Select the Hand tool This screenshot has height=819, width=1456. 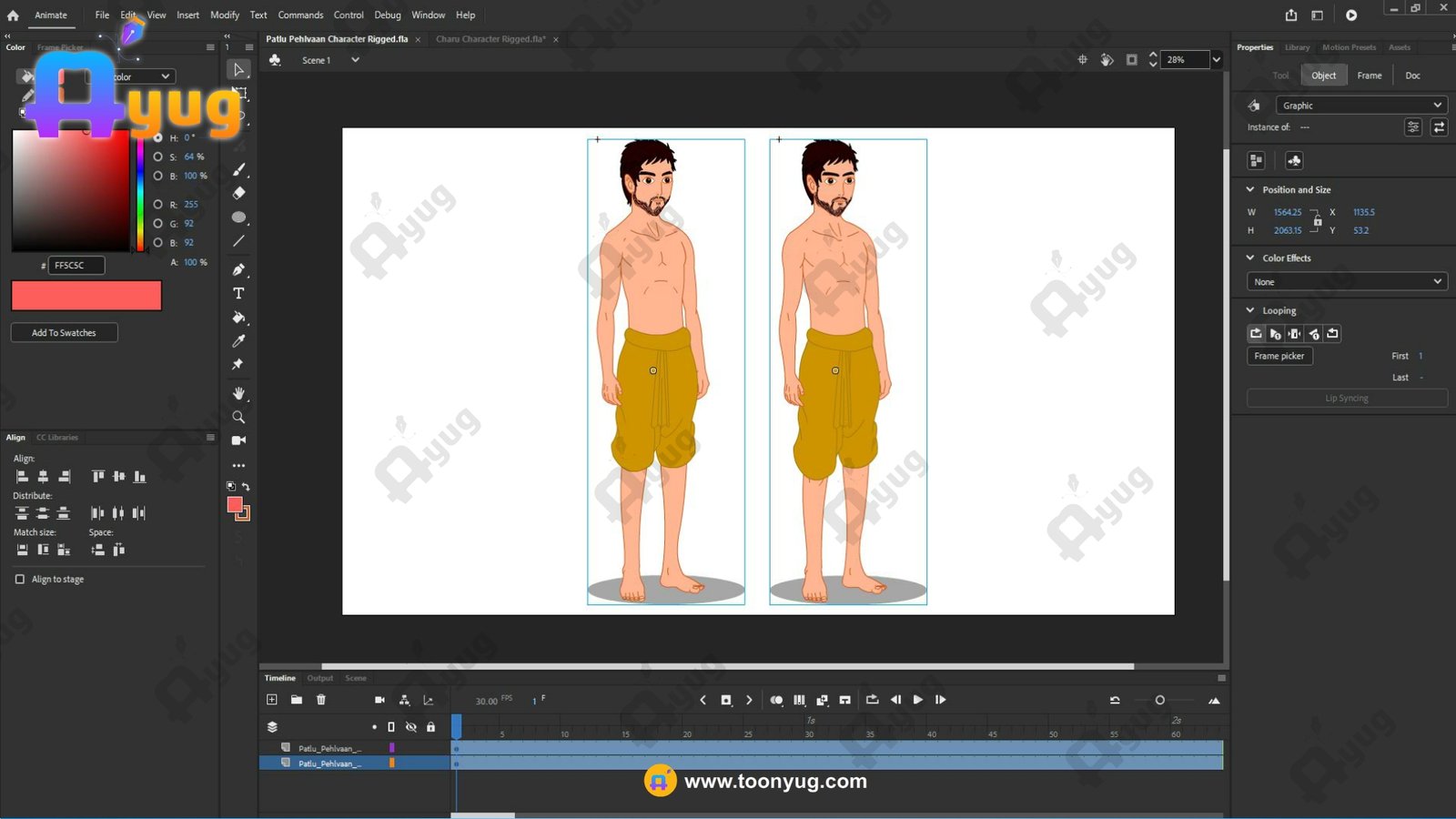tap(238, 393)
